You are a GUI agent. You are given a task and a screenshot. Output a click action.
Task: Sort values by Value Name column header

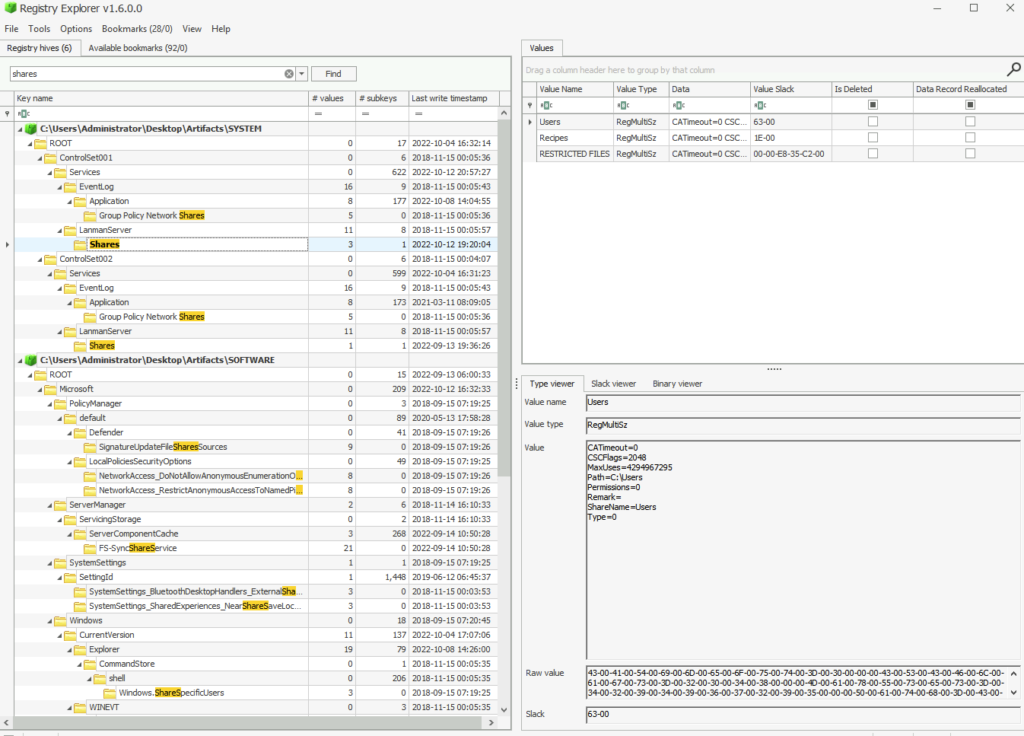[575, 89]
